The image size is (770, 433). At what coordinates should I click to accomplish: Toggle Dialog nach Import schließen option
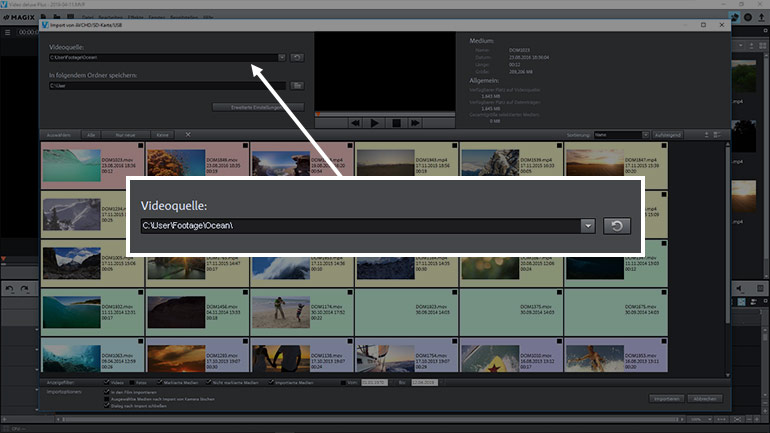107,406
